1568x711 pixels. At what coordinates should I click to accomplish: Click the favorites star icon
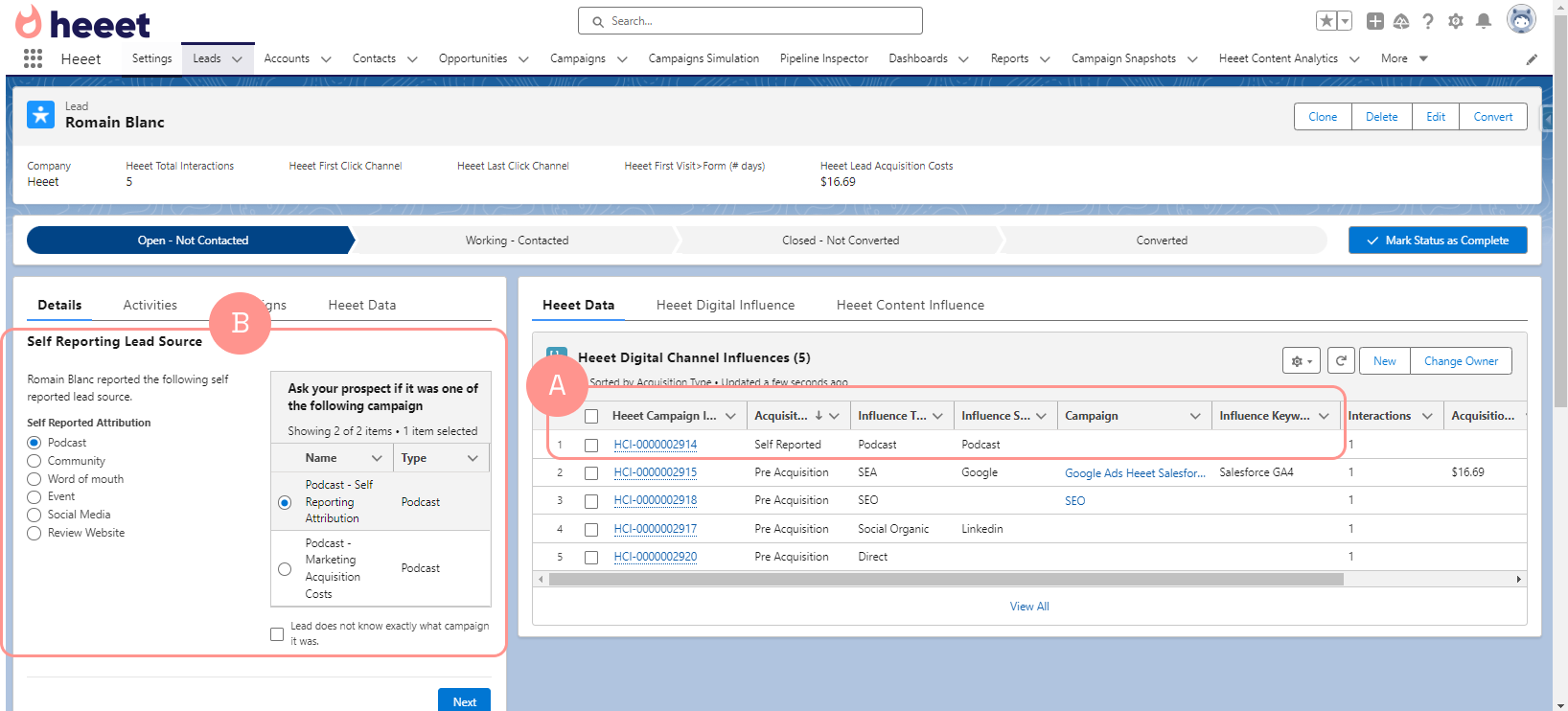1326,21
